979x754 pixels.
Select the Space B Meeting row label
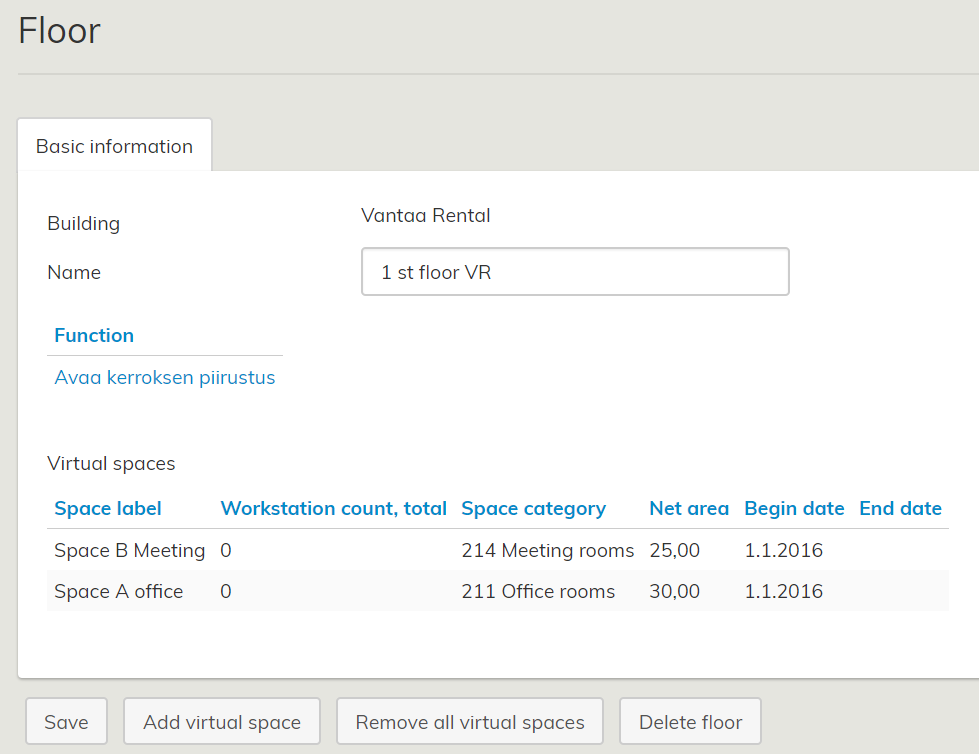(130, 550)
